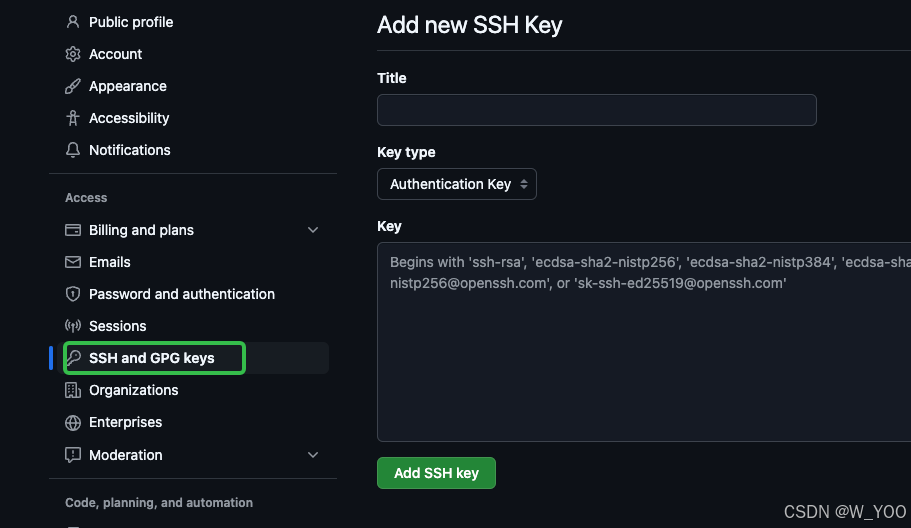Open the Key type dropdown
911x528 pixels.
tap(457, 184)
